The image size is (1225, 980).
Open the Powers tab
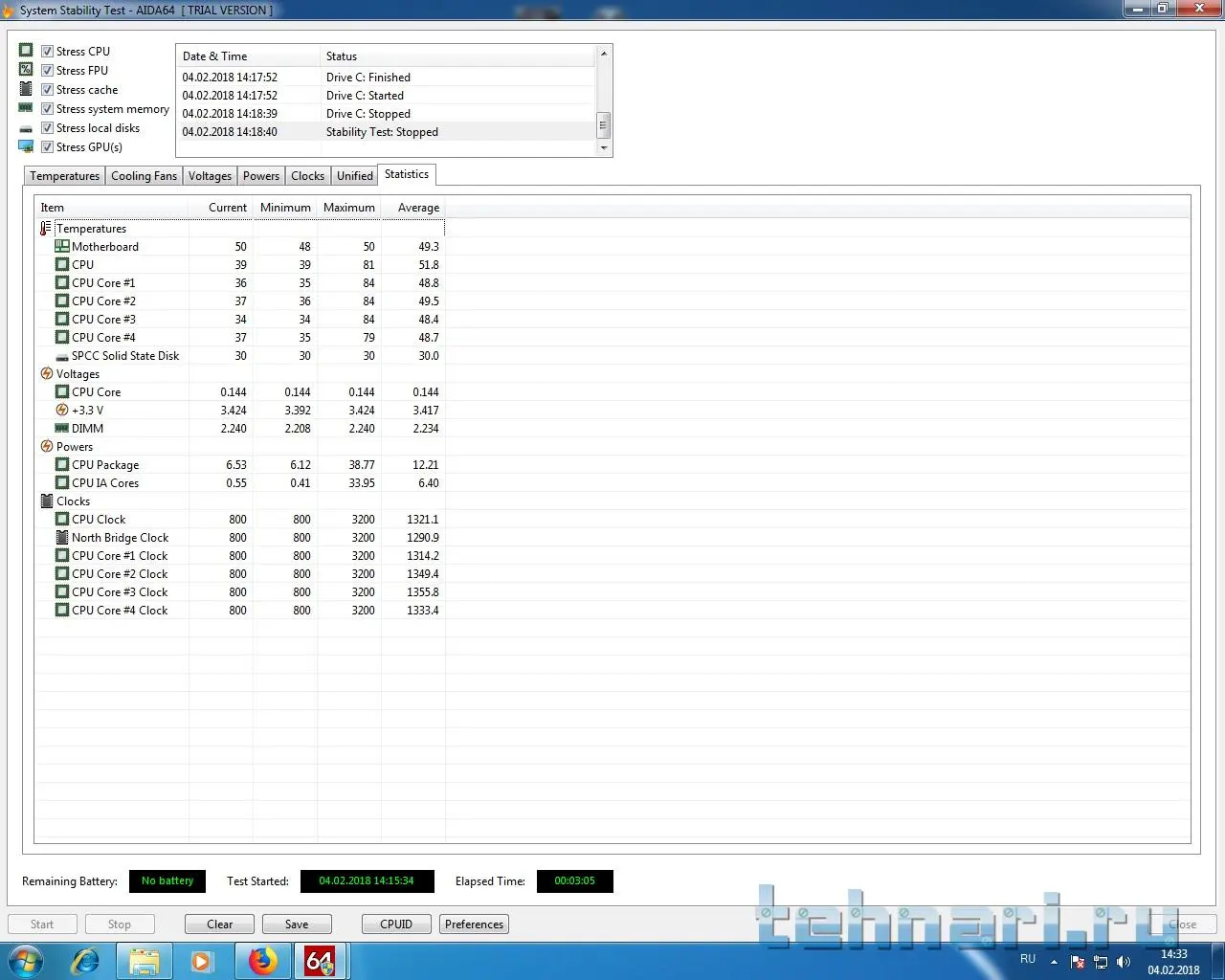point(261,176)
